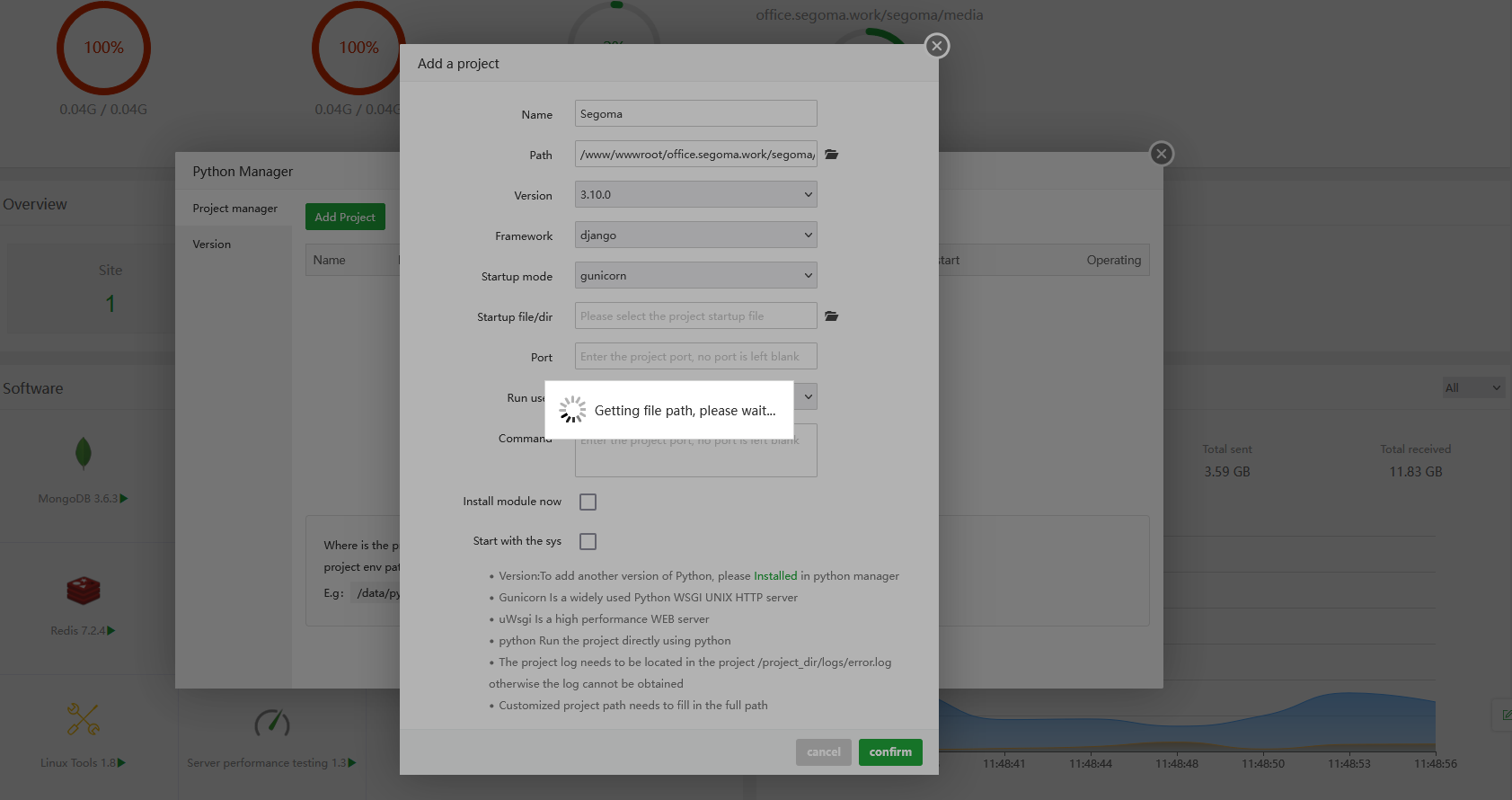Click the Redis 7.2.4 icon
Screen dimensions: 1512x800
84,591
